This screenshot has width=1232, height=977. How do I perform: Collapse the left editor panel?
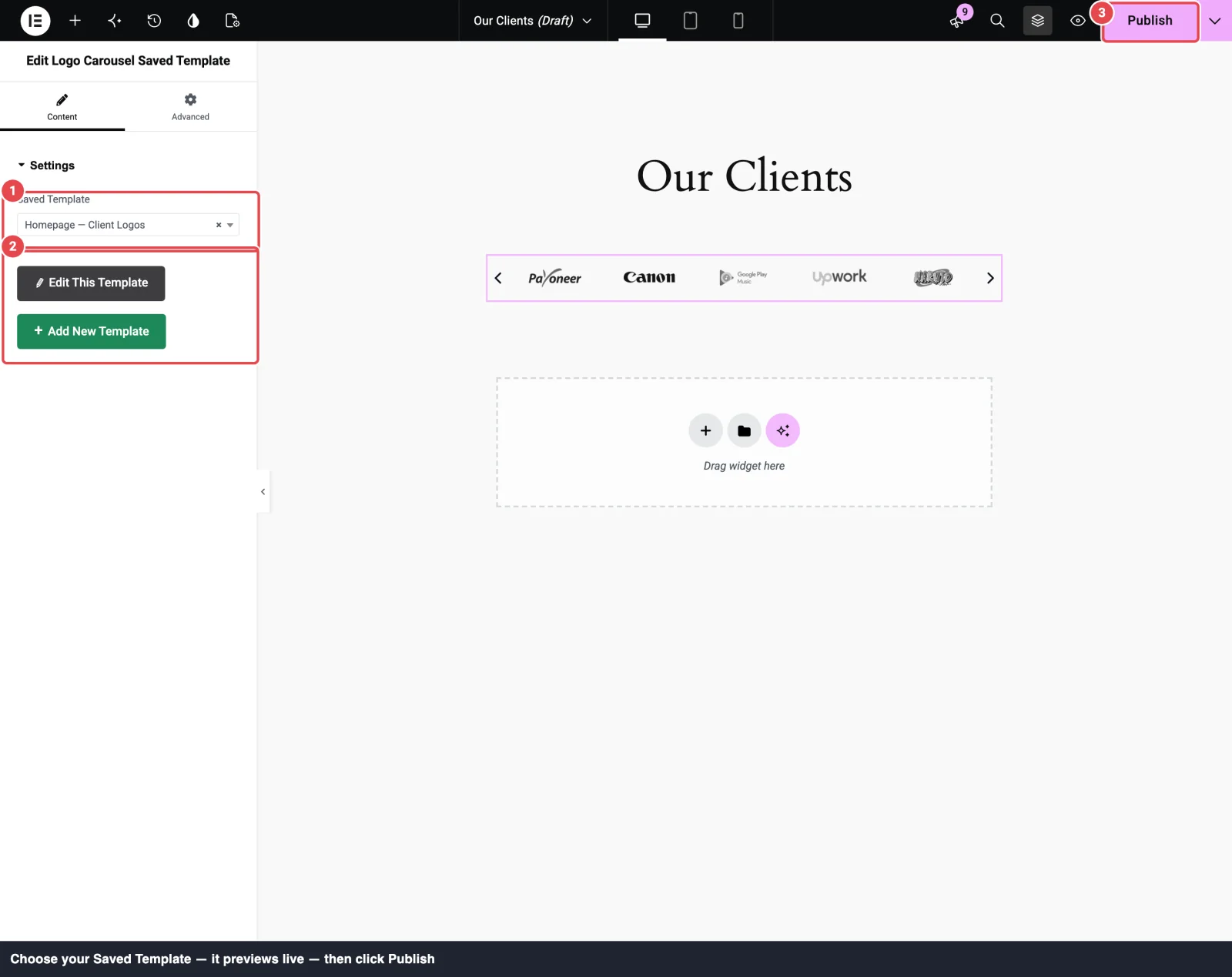click(x=263, y=491)
